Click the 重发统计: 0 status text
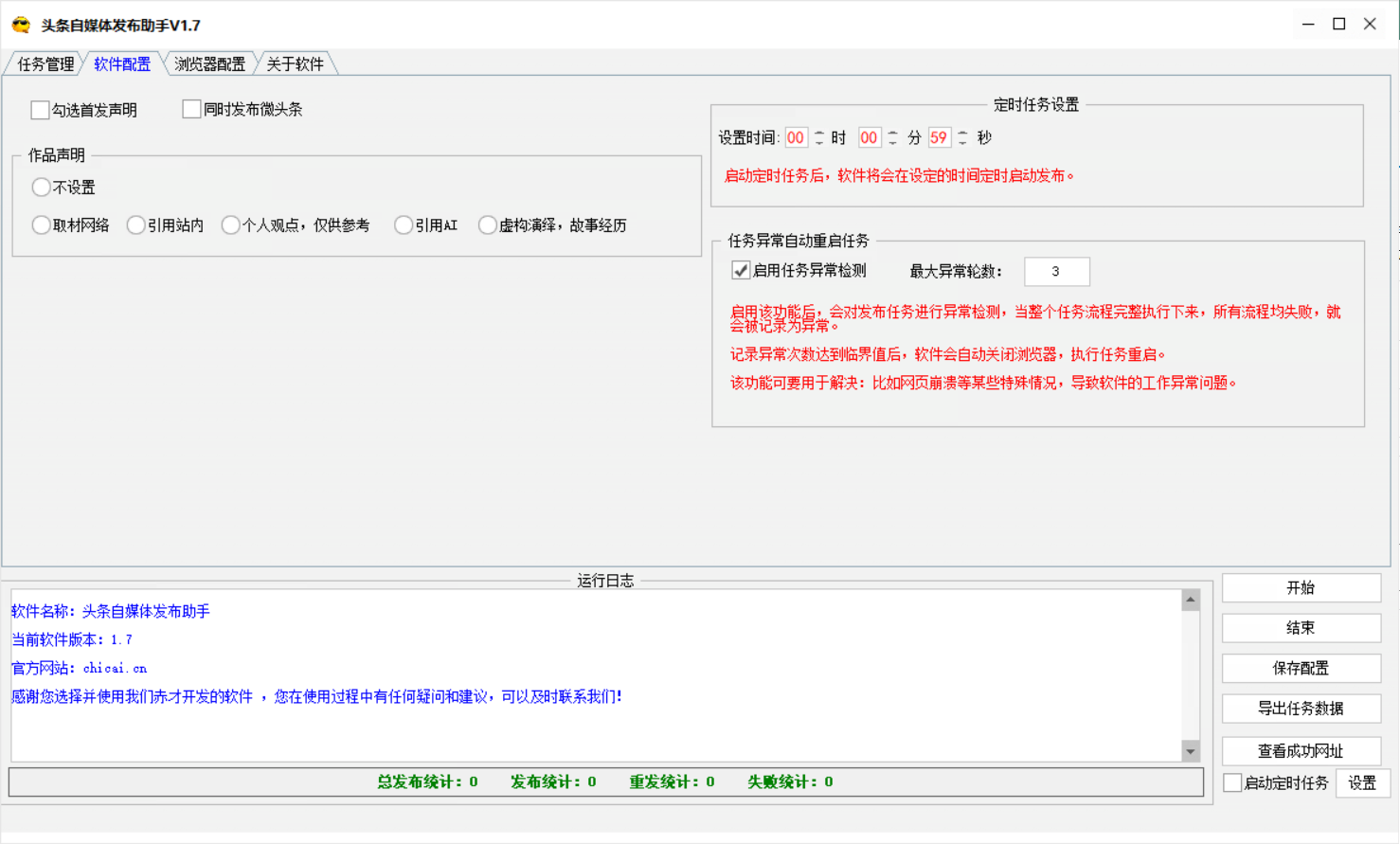The height and width of the screenshot is (844, 1400). [672, 781]
